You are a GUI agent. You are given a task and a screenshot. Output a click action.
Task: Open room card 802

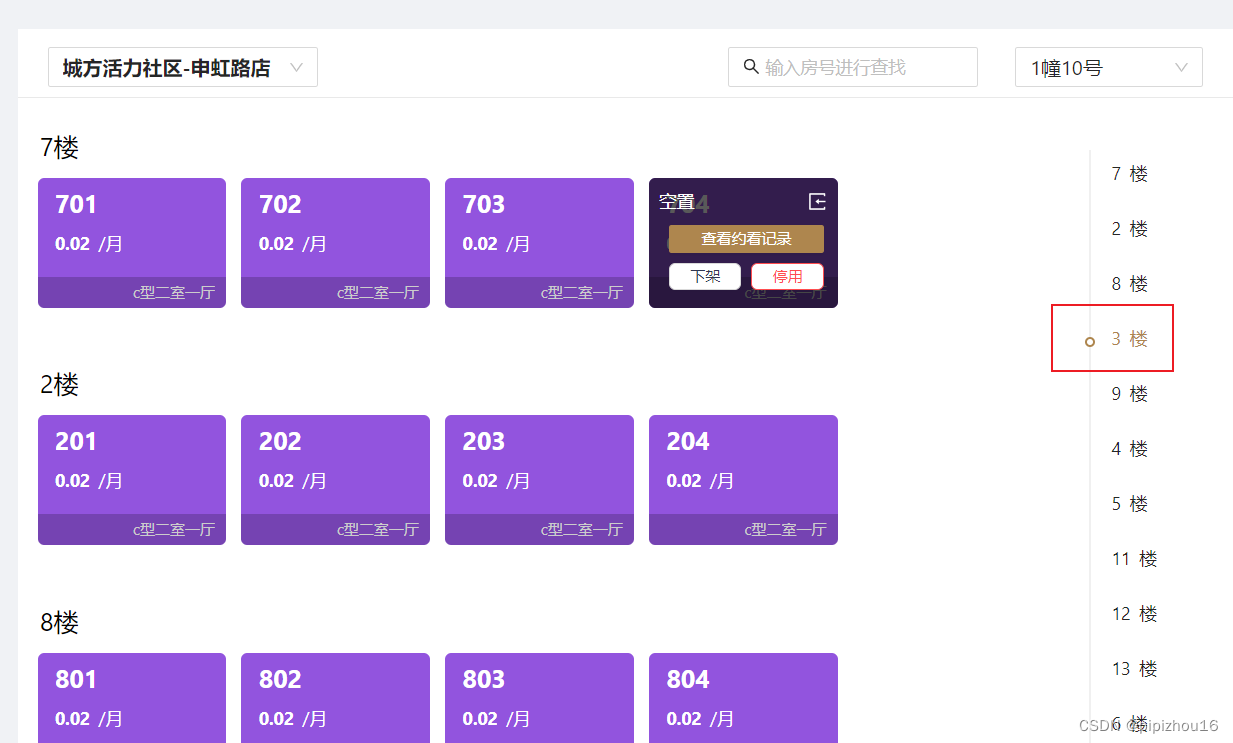(336, 698)
